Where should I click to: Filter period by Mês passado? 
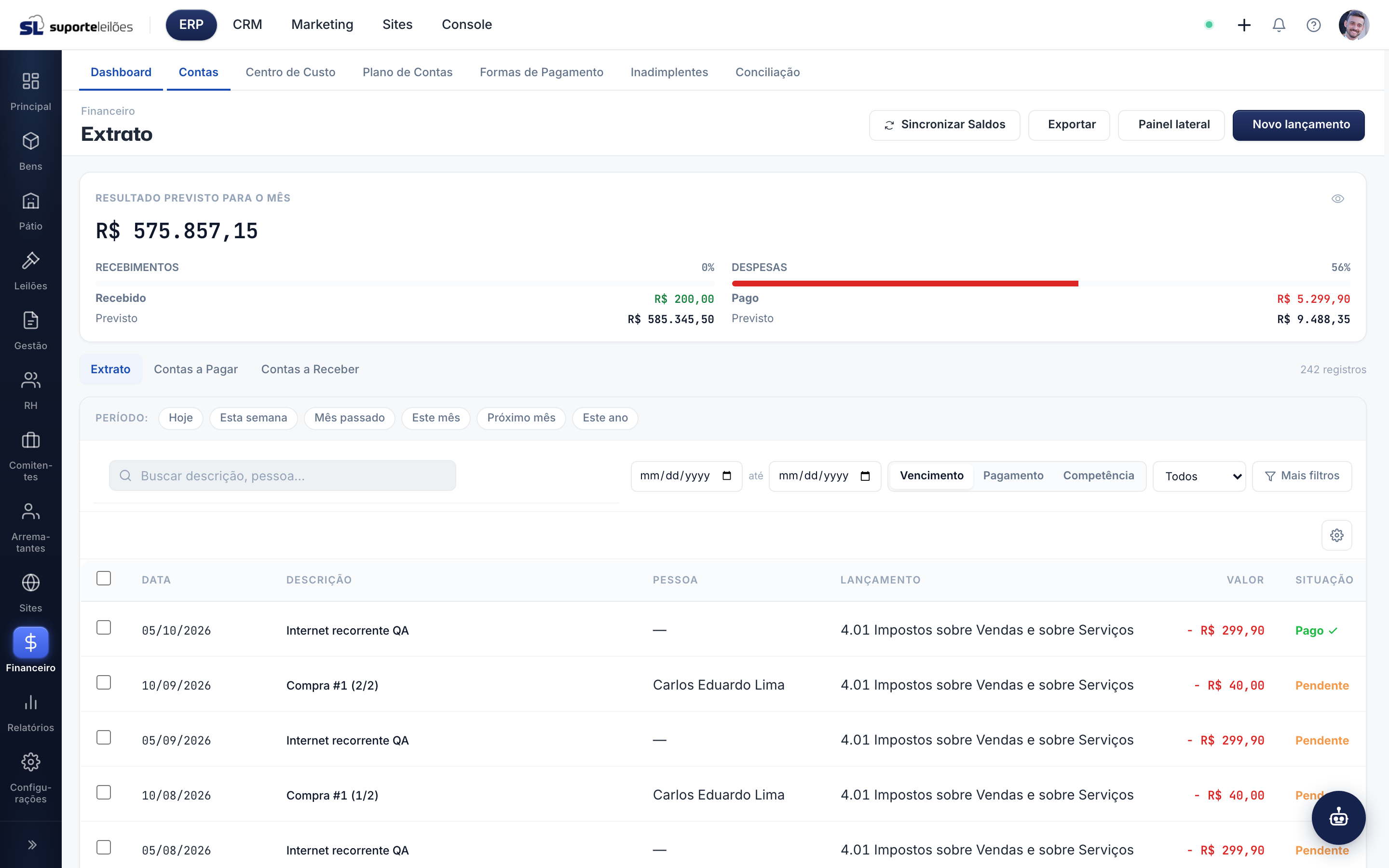[x=350, y=418]
